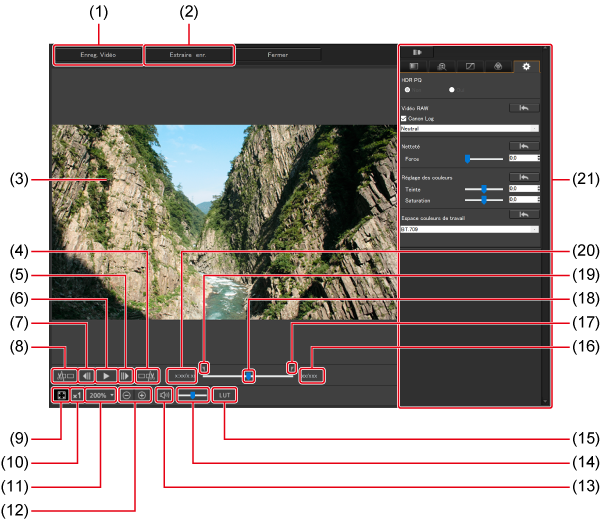Image resolution: width=600 pixels, height=520 pixels.
Task: Select the first HDR PQ radio option
Action: [405, 89]
